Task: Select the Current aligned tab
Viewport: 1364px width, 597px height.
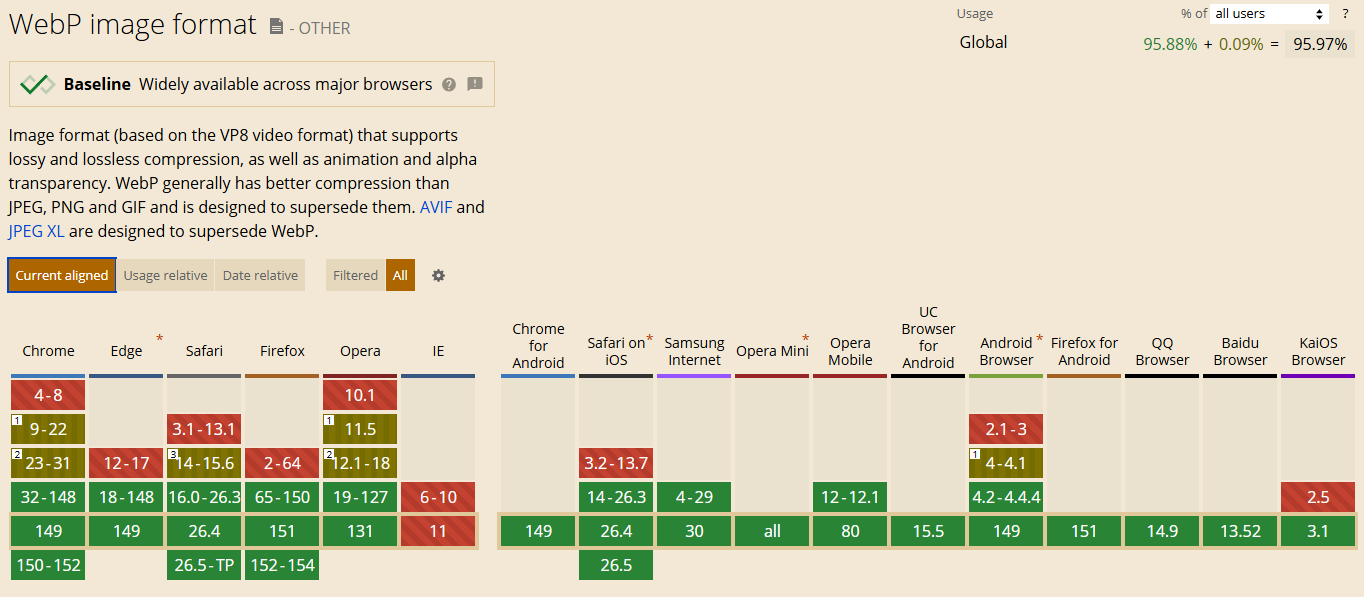Action: [62, 275]
